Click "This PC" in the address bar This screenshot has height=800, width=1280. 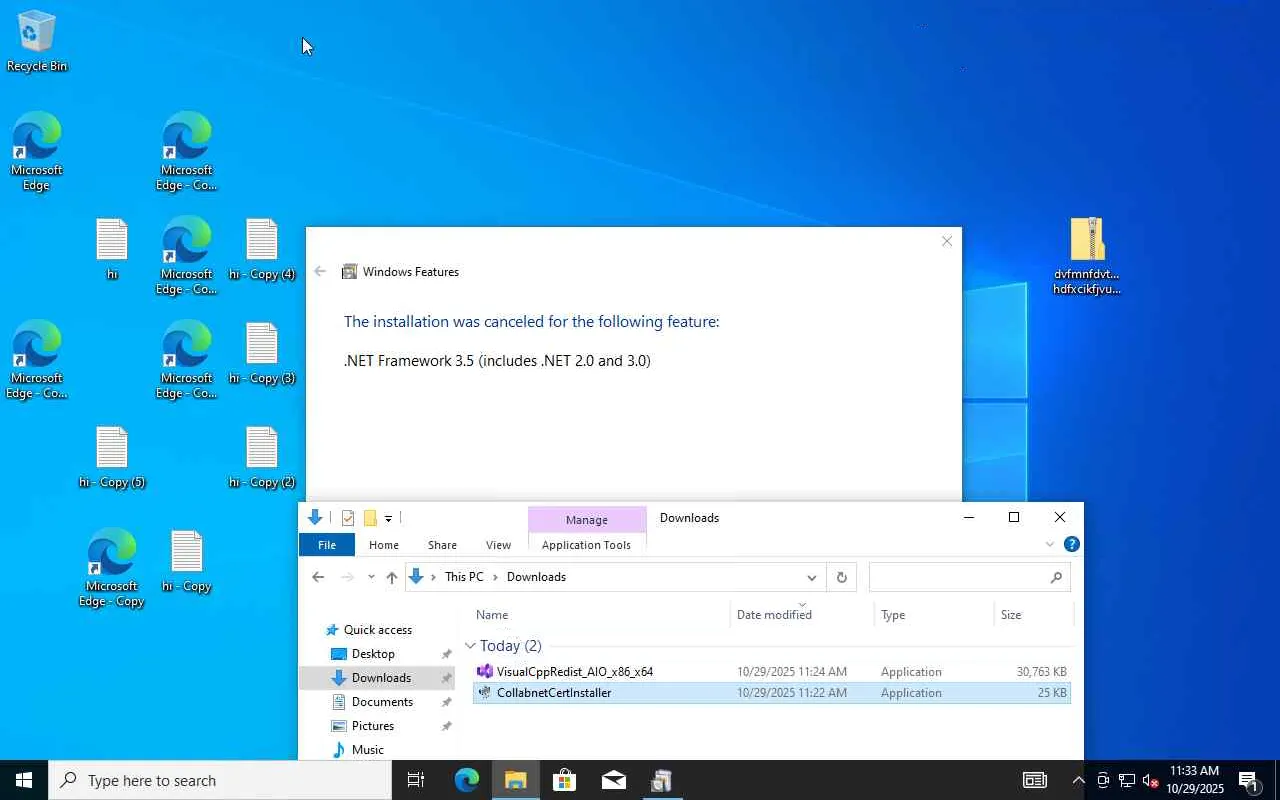click(x=464, y=577)
